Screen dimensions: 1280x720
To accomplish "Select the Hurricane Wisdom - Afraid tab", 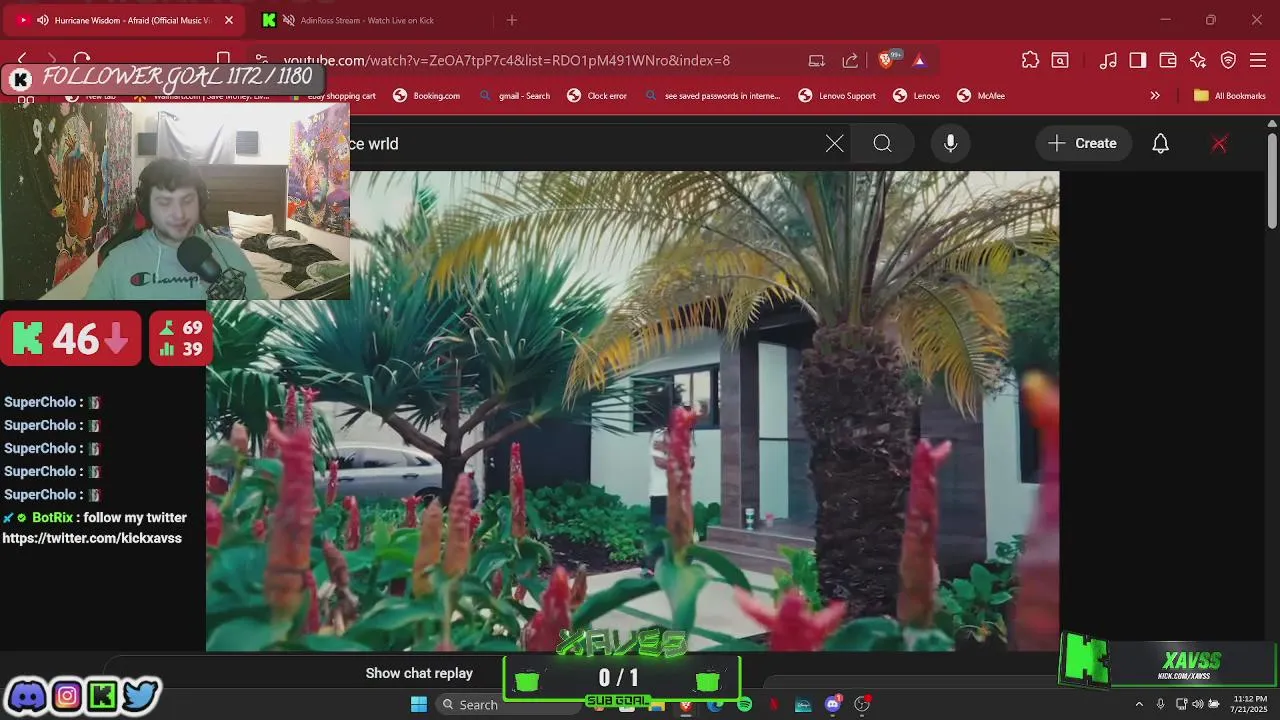I will click(132, 20).
